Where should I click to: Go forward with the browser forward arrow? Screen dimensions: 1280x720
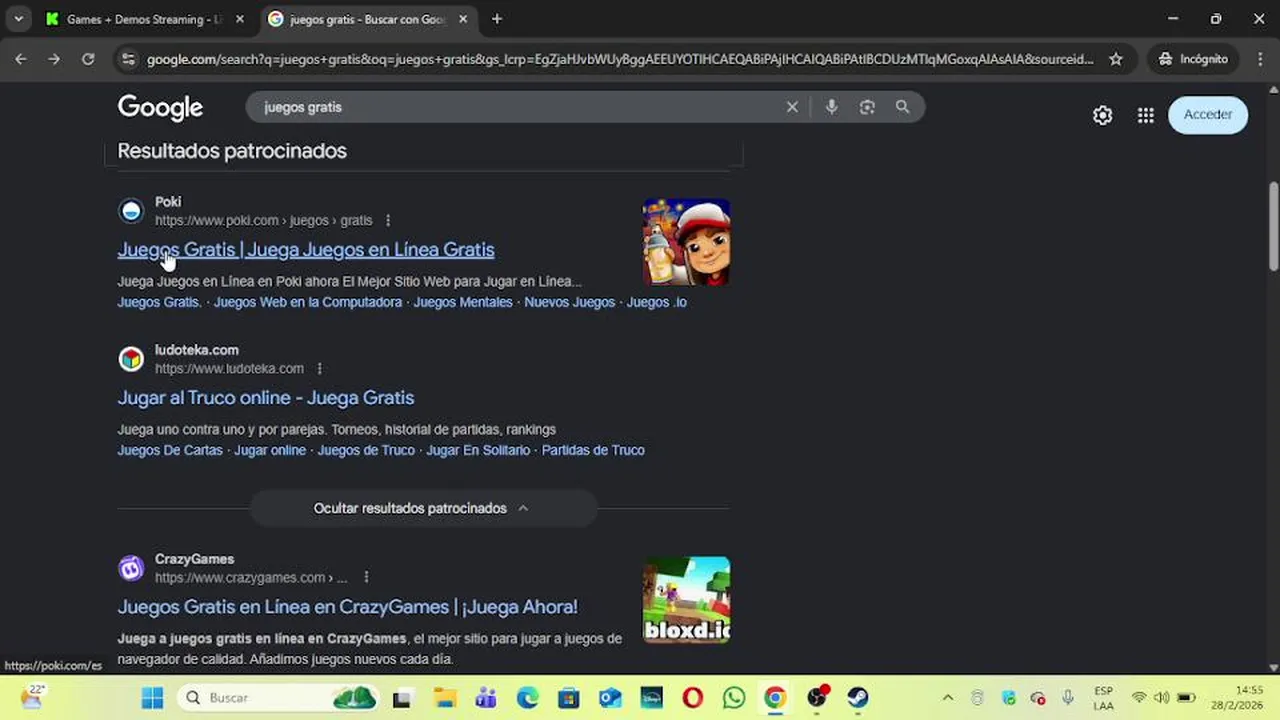point(54,59)
